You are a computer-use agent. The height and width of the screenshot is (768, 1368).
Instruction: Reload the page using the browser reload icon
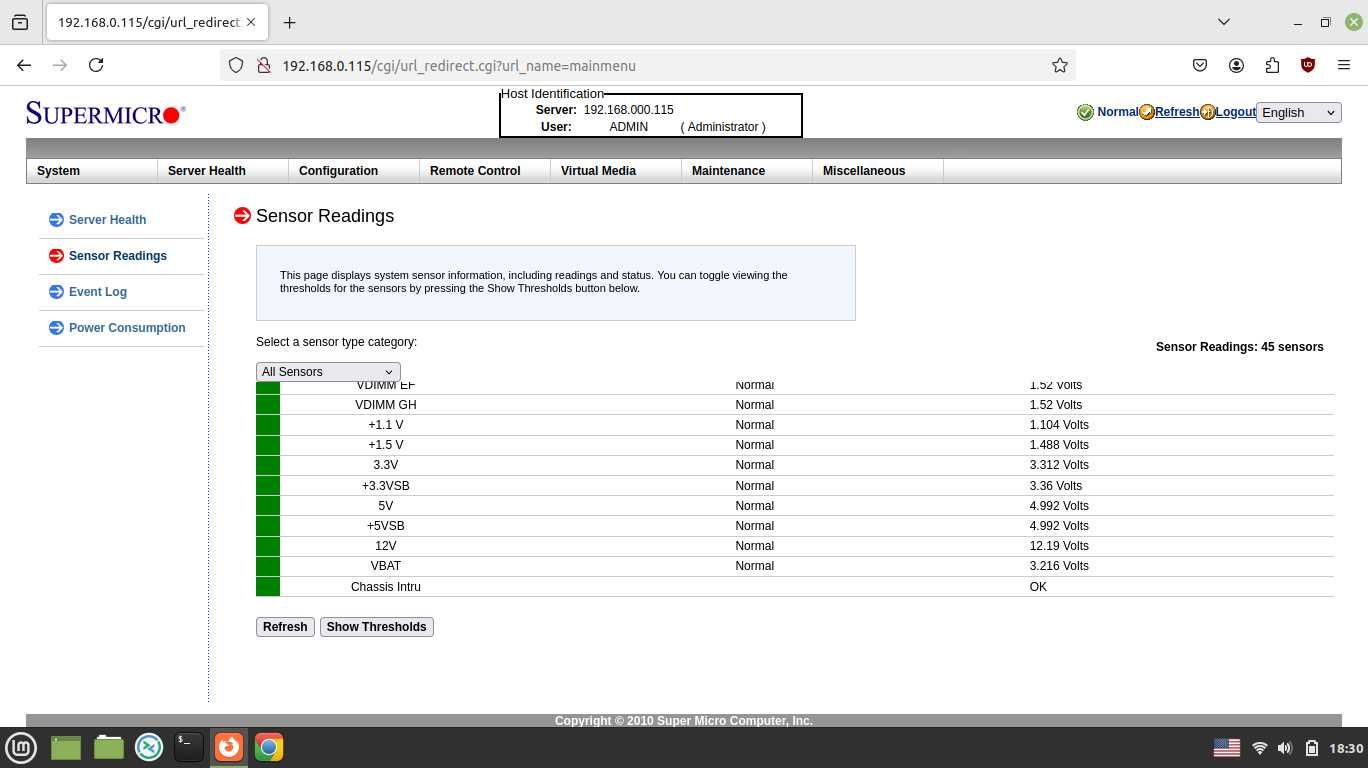(96, 65)
